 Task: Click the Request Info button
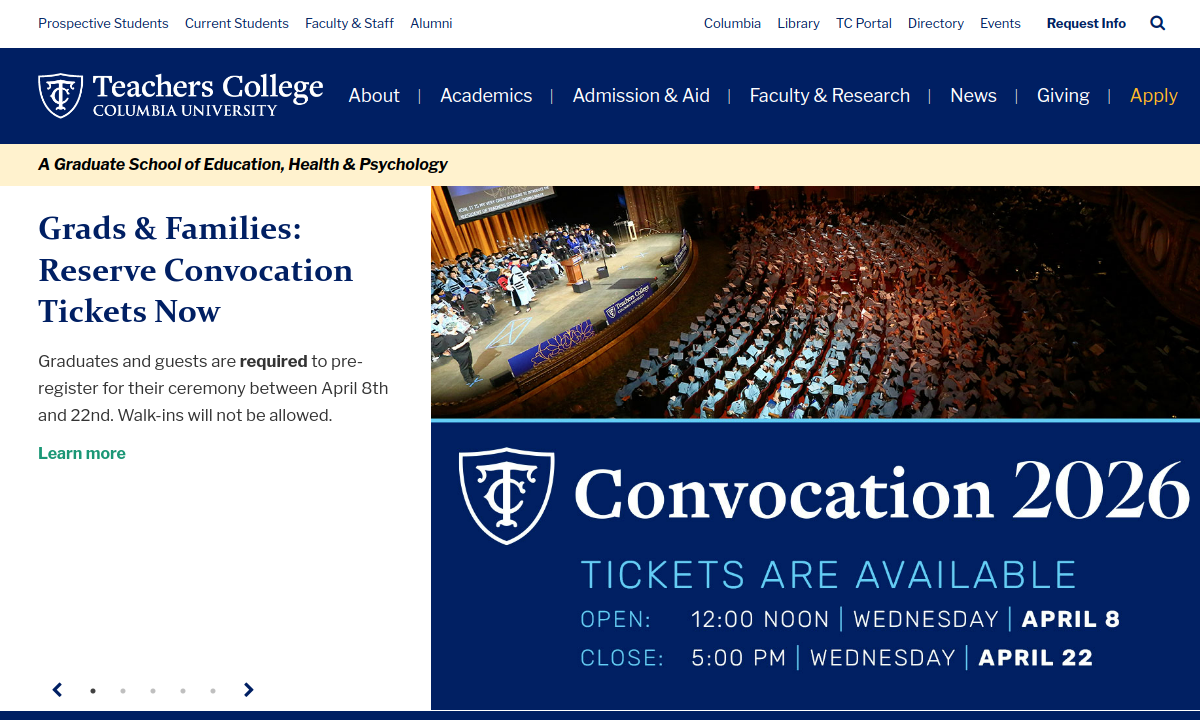click(x=1086, y=23)
